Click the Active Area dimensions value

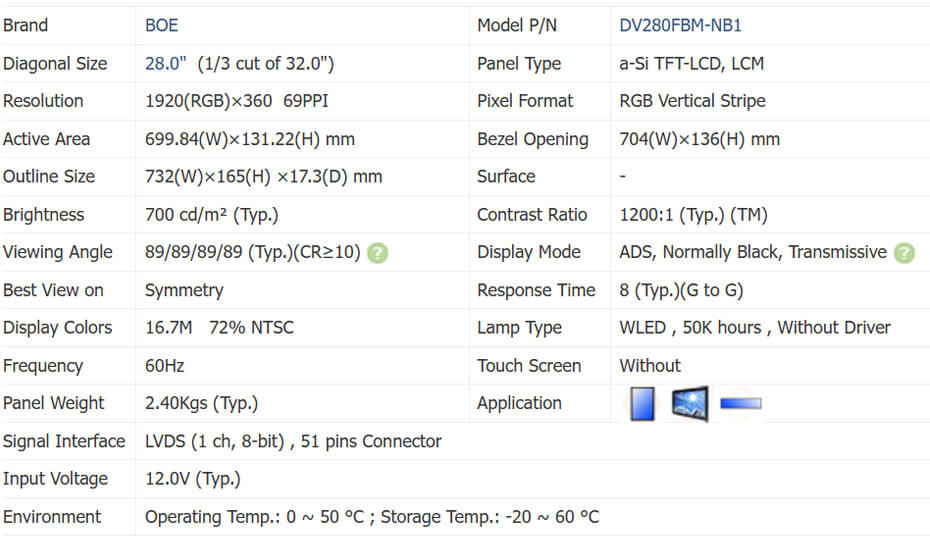250,139
